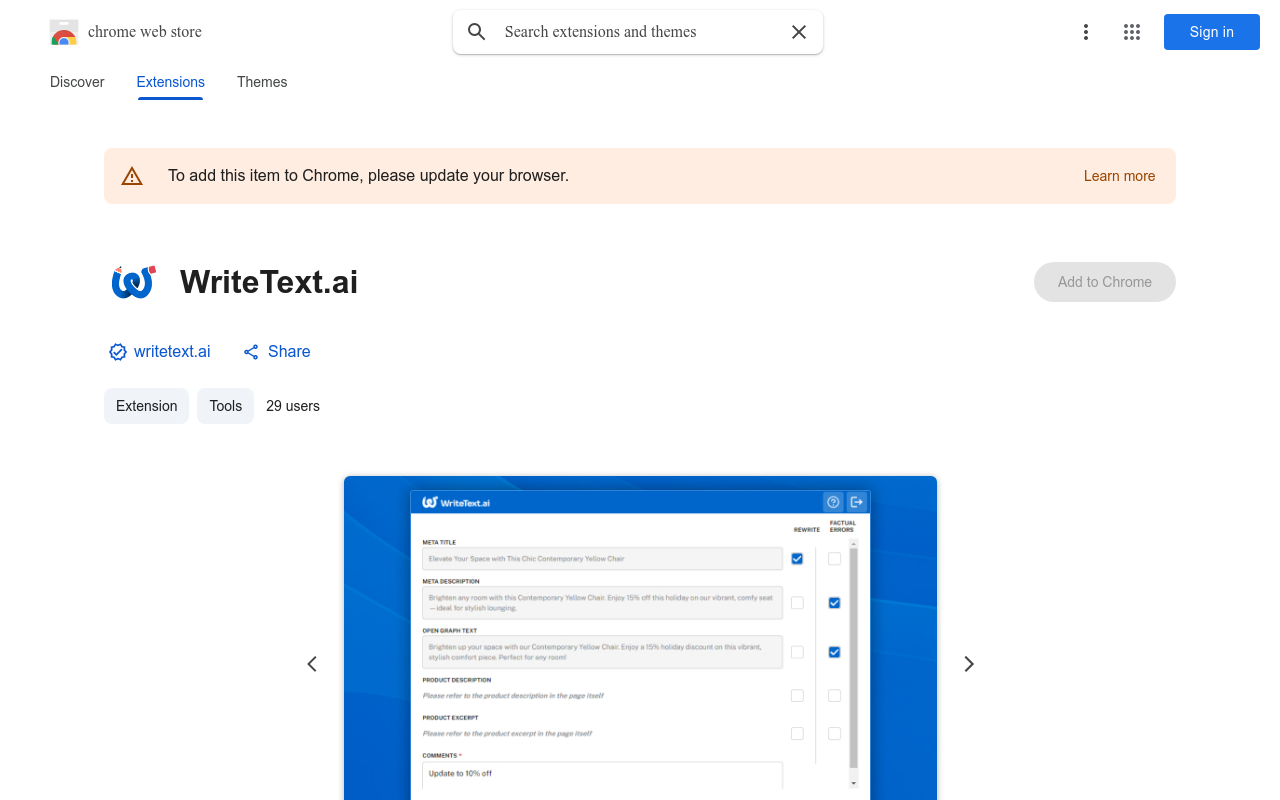Toggle the Meta Title factual errors checkbox
This screenshot has width=1280, height=800.
835,559
